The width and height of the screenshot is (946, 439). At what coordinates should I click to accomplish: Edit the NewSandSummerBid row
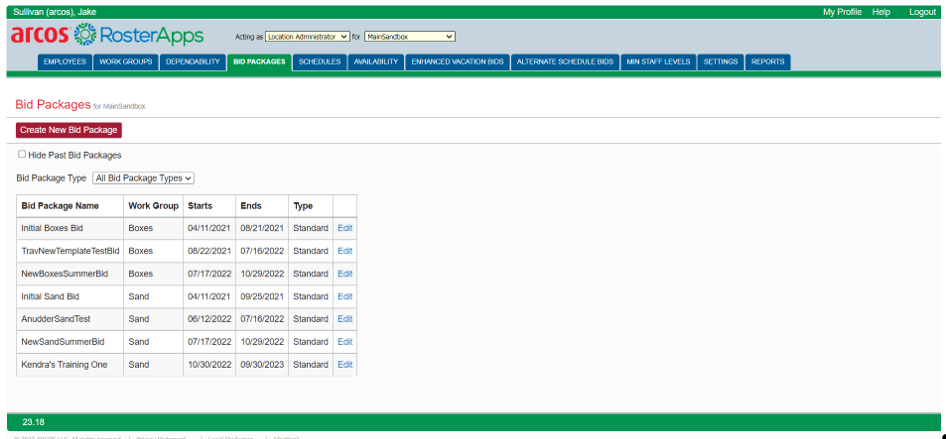(345, 342)
